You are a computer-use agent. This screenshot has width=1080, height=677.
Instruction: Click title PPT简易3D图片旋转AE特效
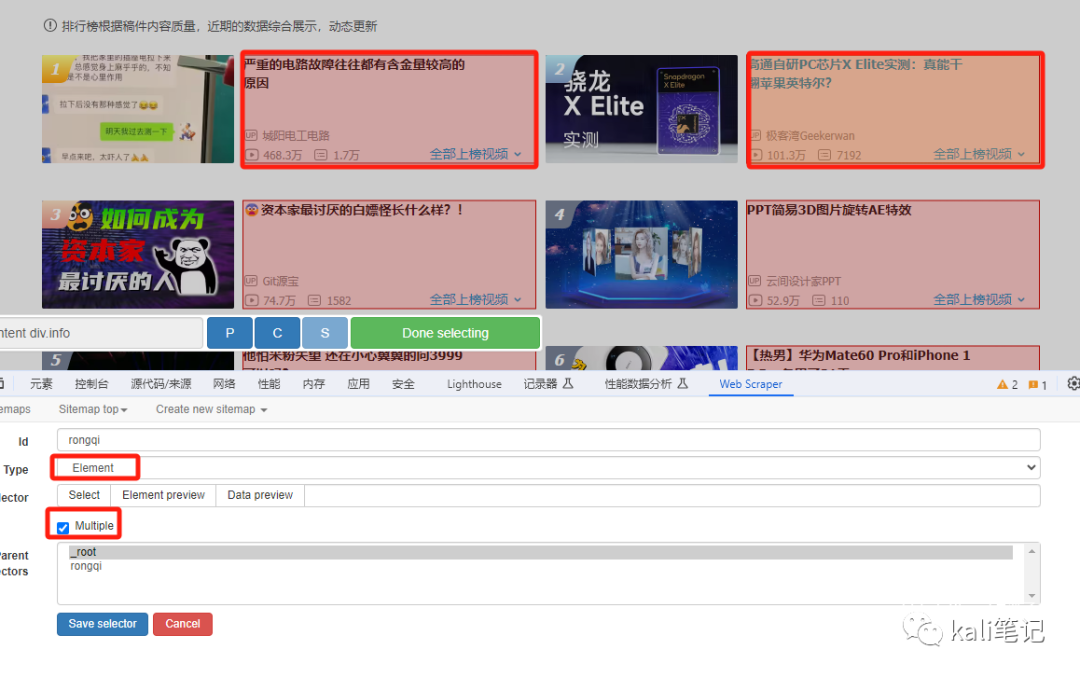coord(829,210)
